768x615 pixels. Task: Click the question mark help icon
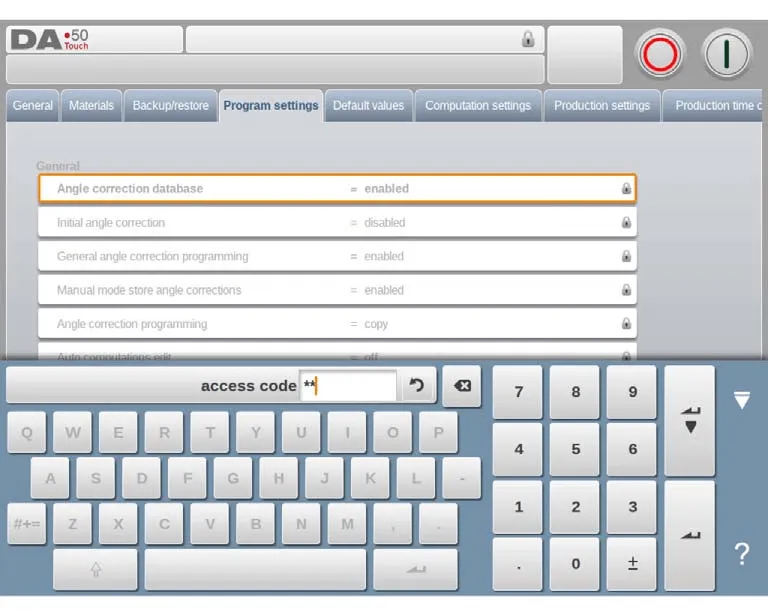coord(741,555)
